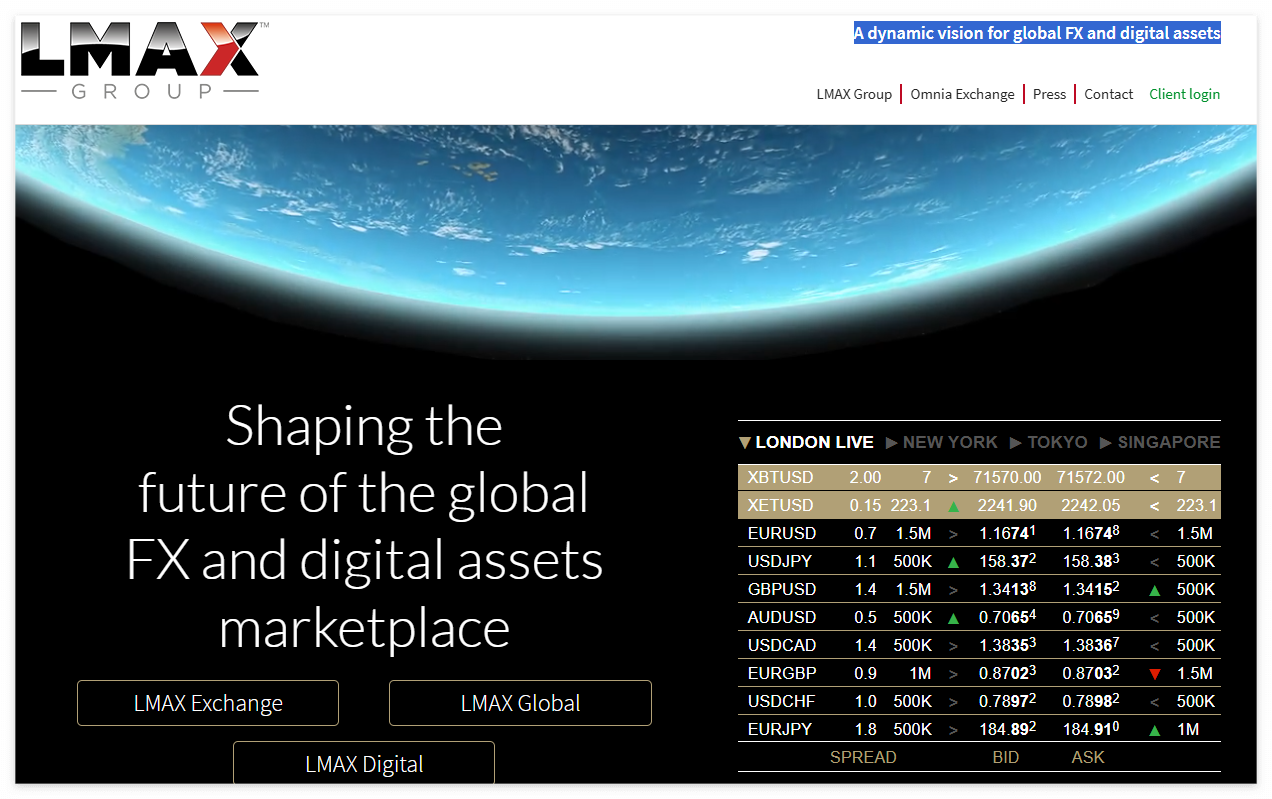
Task: Expand the Tokyo arrow marker
Action: [1016, 442]
